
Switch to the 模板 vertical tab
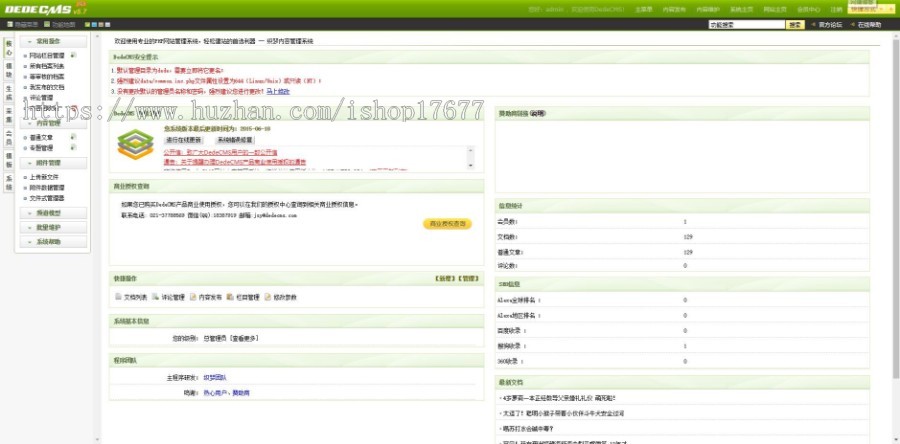9,160
